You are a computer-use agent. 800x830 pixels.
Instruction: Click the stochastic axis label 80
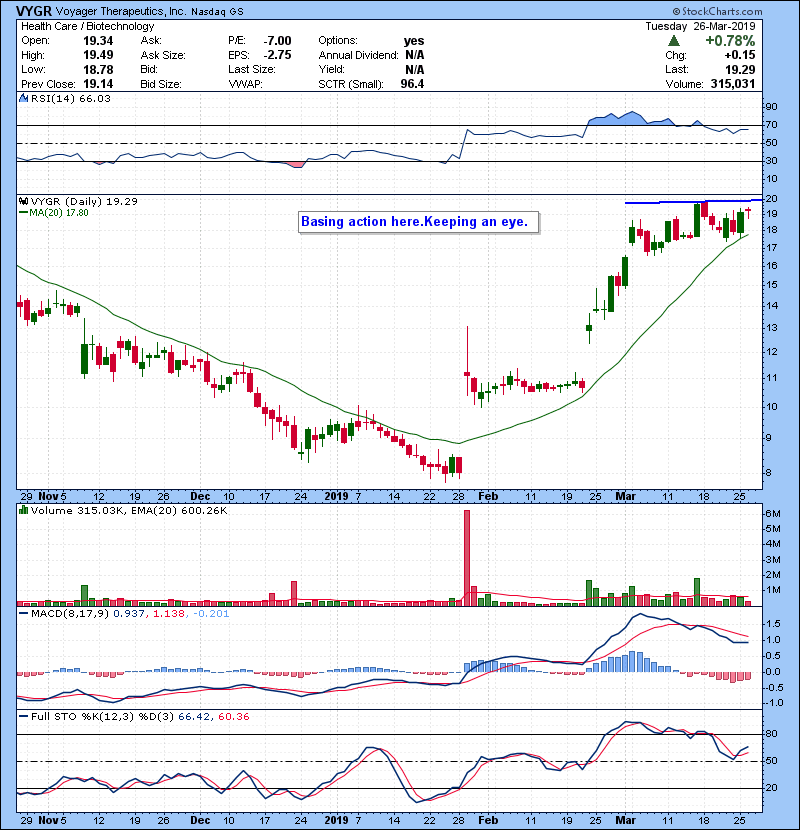pos(771,734)
